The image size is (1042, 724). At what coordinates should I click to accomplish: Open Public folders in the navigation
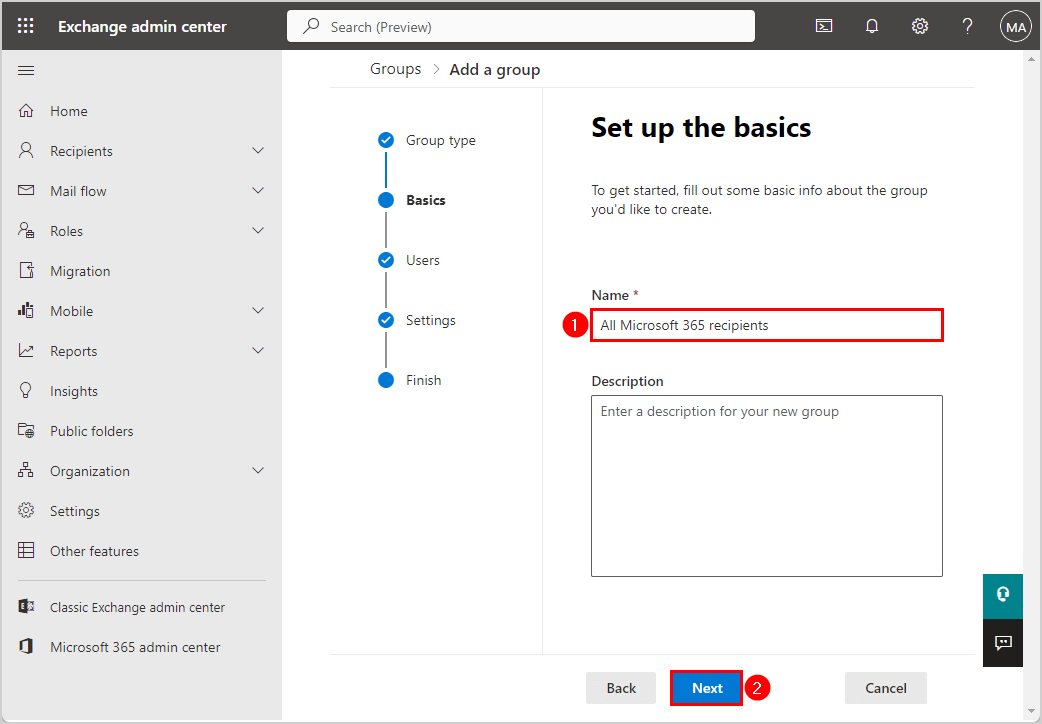(x=92, y=431)
